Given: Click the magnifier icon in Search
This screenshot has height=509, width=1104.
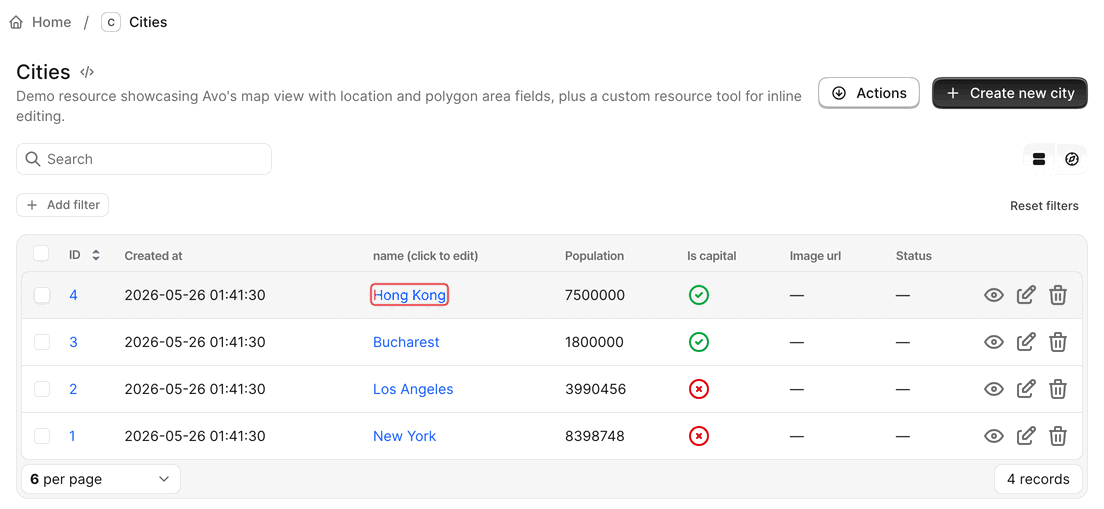Looking at the screenshot, I should [x=32, y=159].
